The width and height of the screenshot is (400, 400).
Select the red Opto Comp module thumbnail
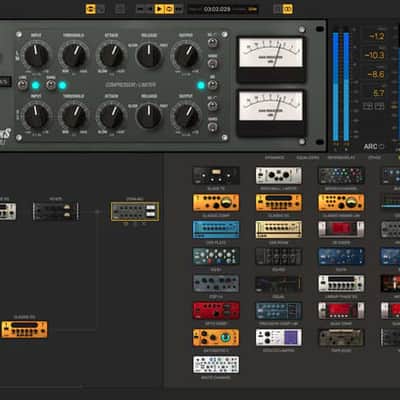click(216, 311)
